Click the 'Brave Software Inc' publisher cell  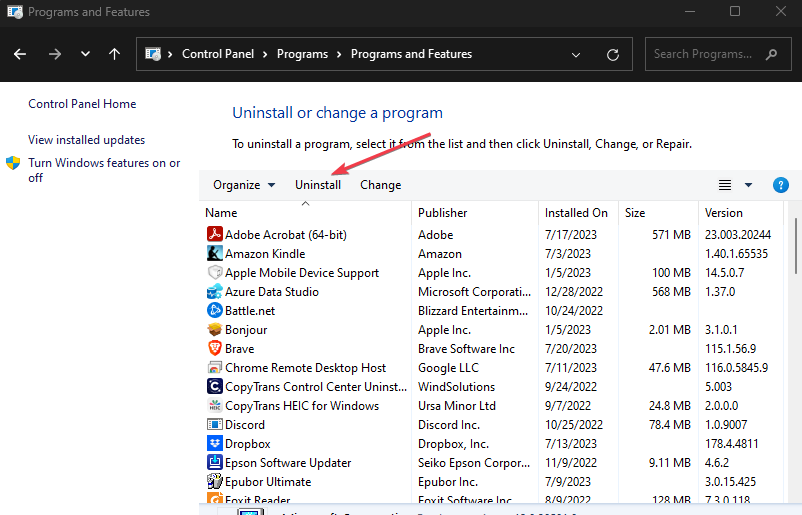point(466,349)
